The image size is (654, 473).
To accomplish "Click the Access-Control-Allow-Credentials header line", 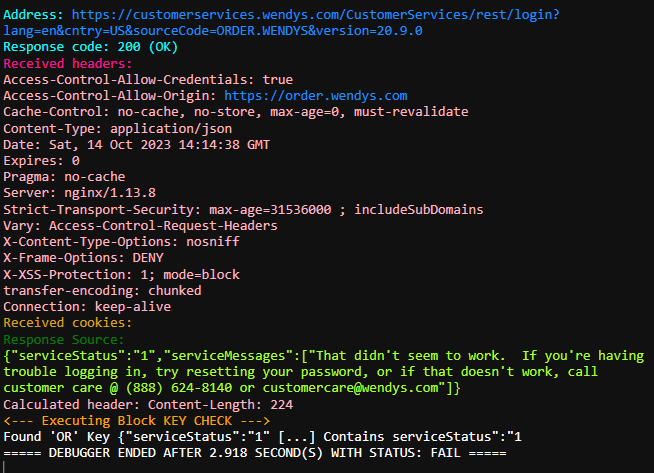I will coord(148,79).
